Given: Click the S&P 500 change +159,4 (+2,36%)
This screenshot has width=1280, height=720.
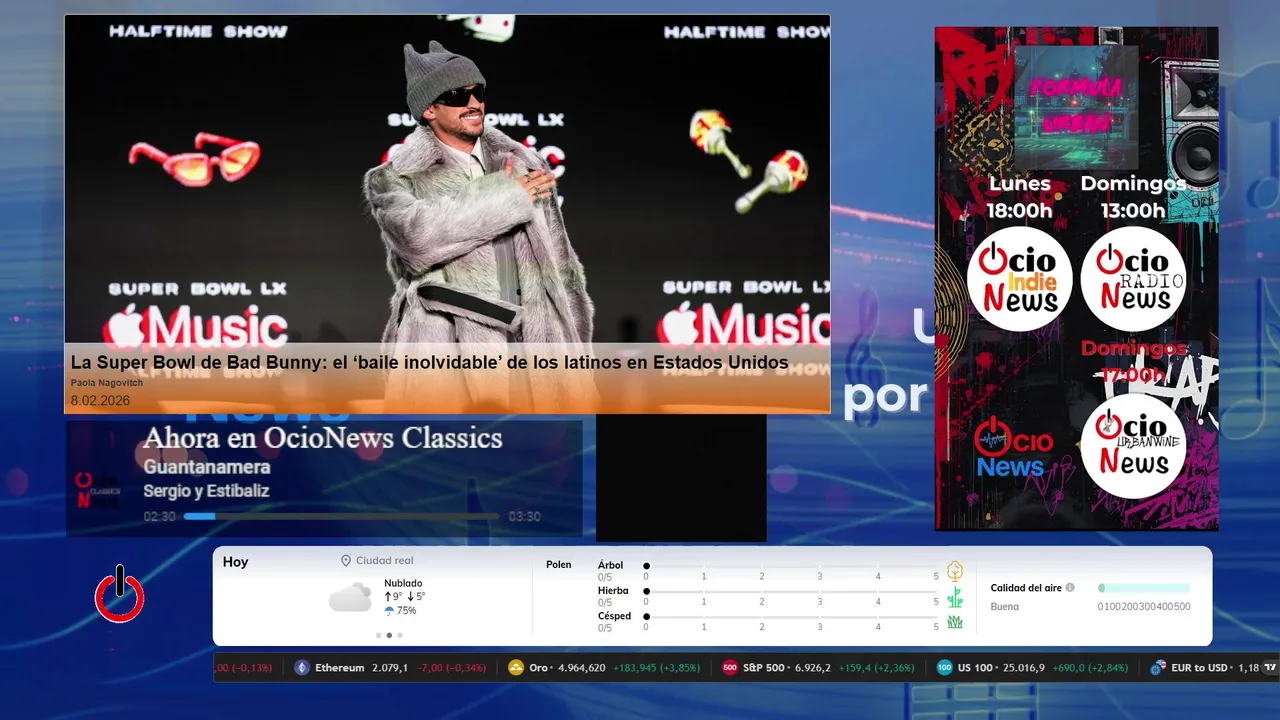Looking at the screenshot, I should pyautogui.click(x=876, y=668).
